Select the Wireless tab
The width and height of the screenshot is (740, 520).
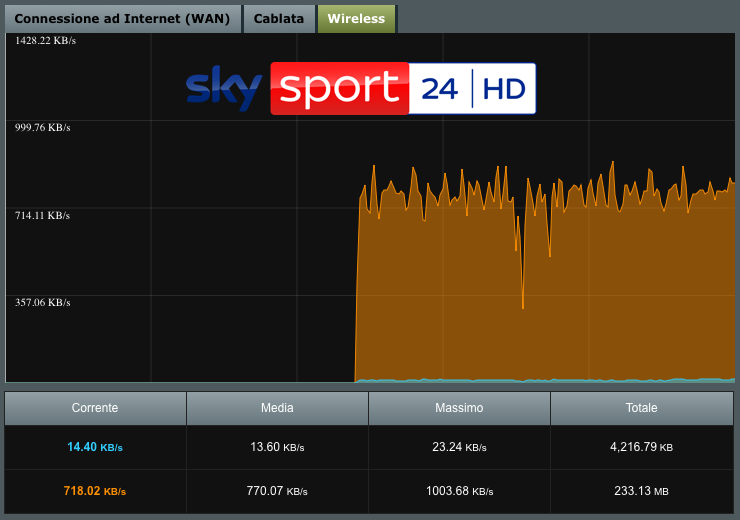click(356, 19)
